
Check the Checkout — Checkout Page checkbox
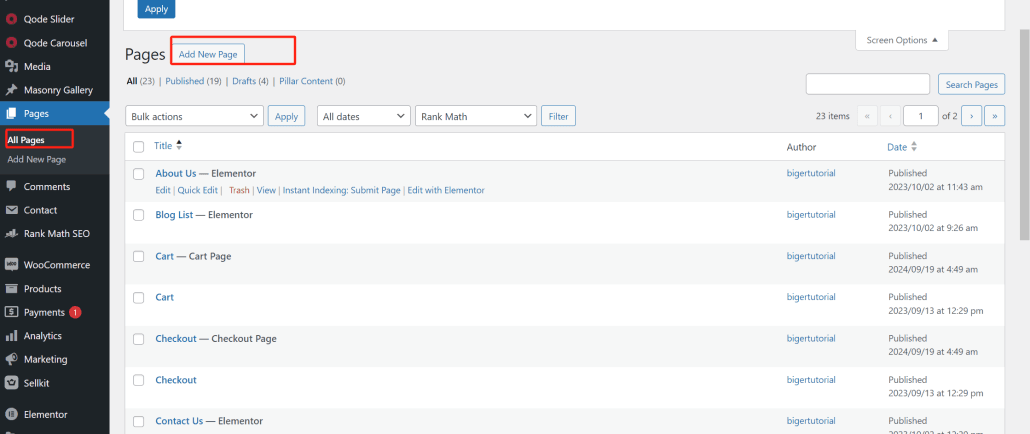point(139,339)
